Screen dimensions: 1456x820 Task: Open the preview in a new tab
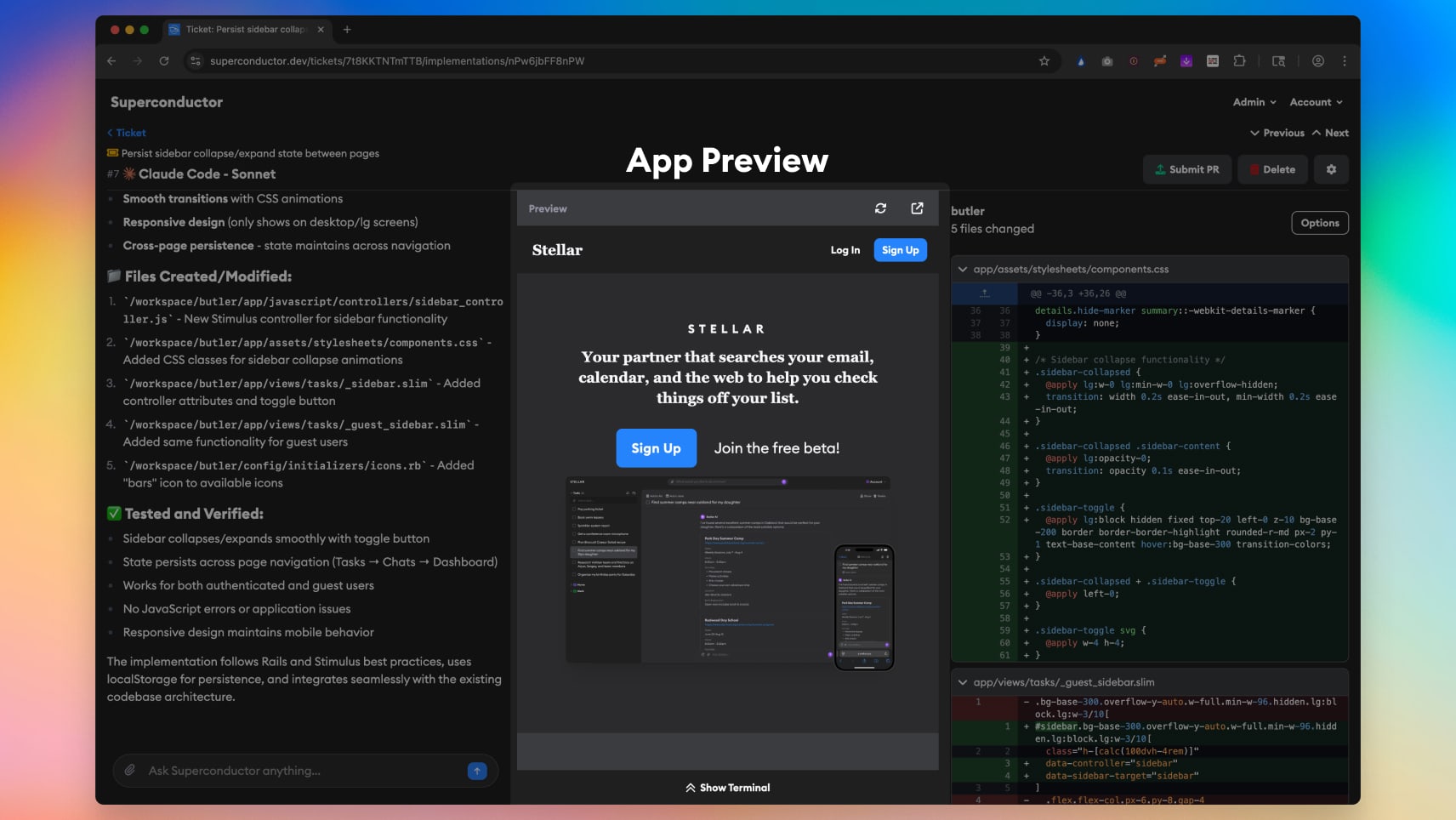coord(916,208)
